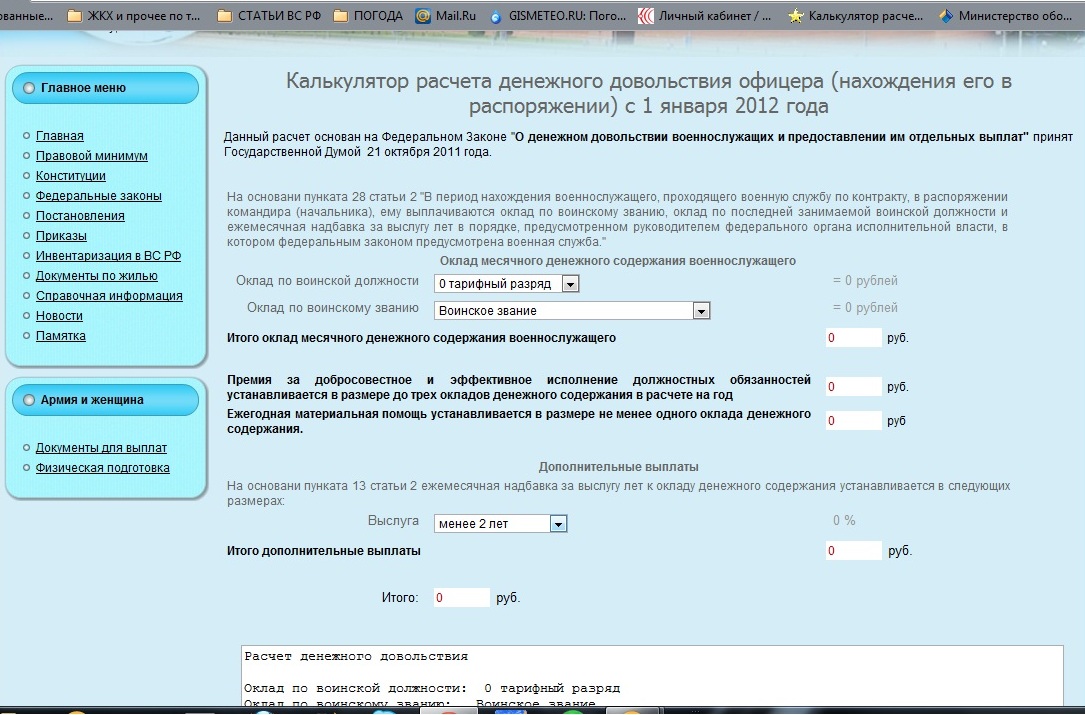Go to the Личный кабинет bookmark
The height and width of the screenshot is (715, 1085).
[704, 16]
